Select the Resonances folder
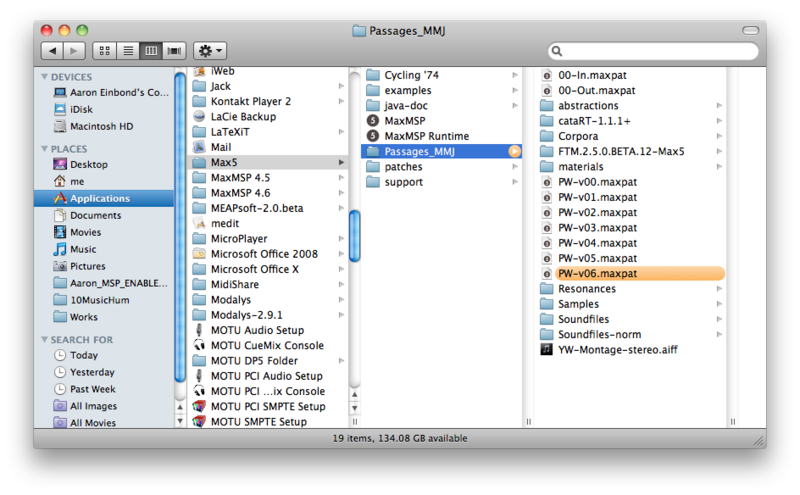Viewport: 800px width, 495px height. [579, 289]
